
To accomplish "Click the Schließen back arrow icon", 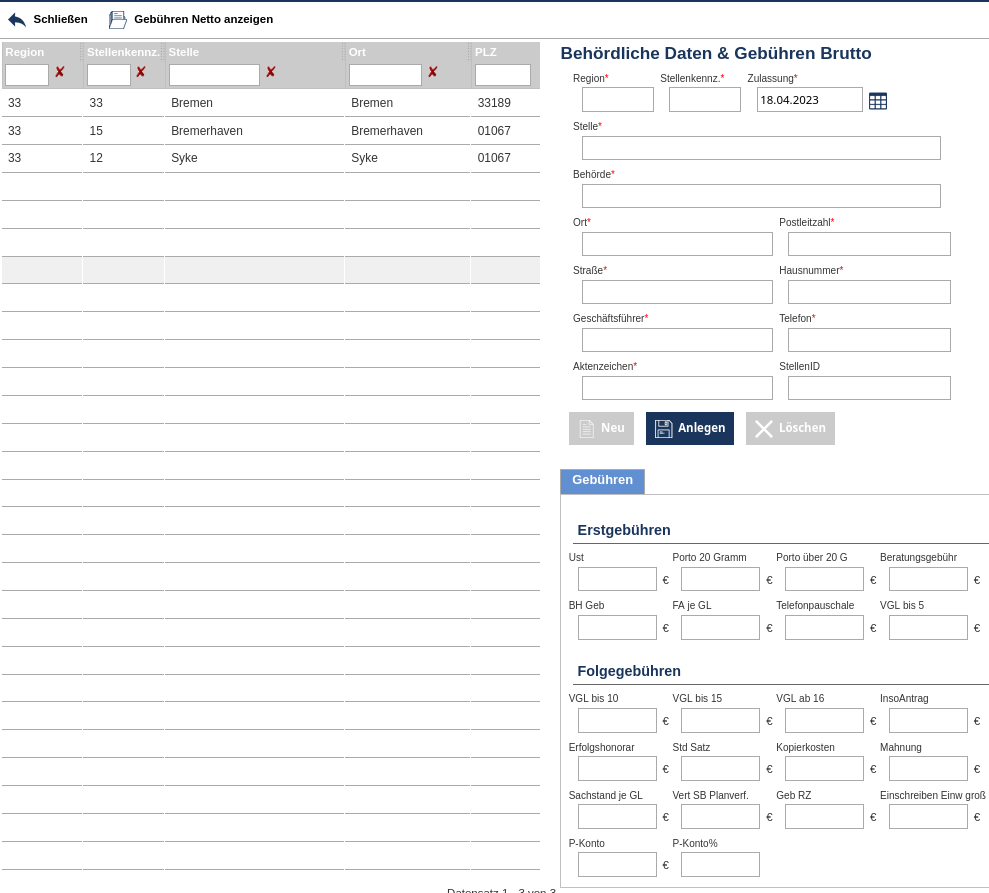I will click(17, 20).
